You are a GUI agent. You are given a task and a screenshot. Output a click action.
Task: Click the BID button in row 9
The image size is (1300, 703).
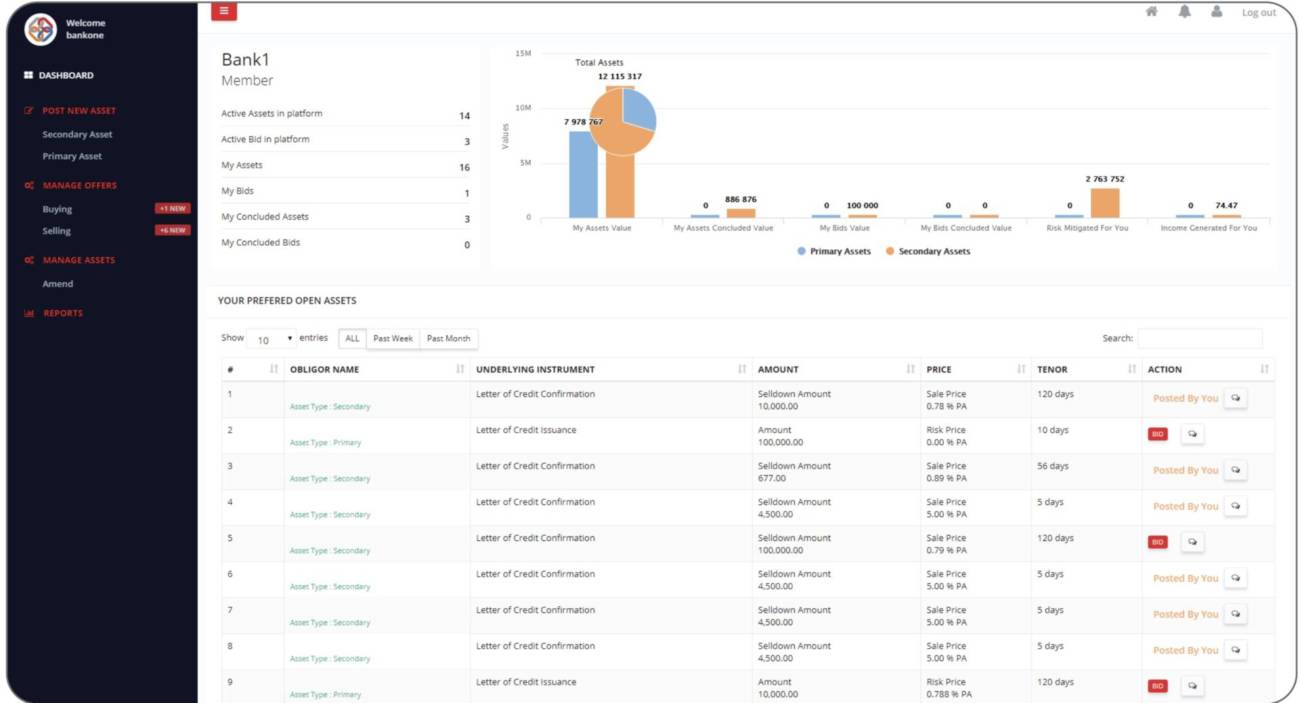pos(1158,686)
